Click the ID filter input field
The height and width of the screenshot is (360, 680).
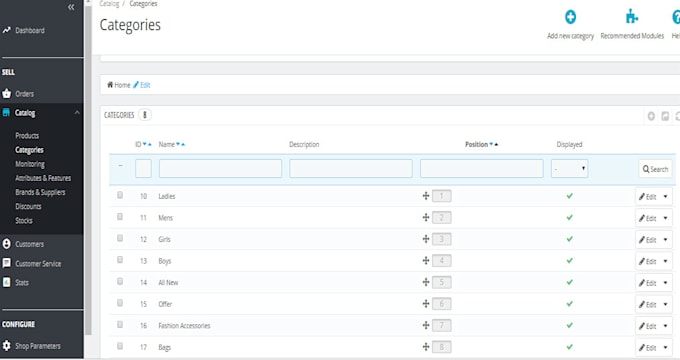(143, 168)
